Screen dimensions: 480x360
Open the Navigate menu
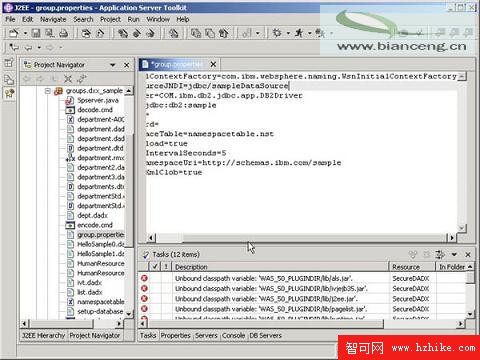click(53, 19)
